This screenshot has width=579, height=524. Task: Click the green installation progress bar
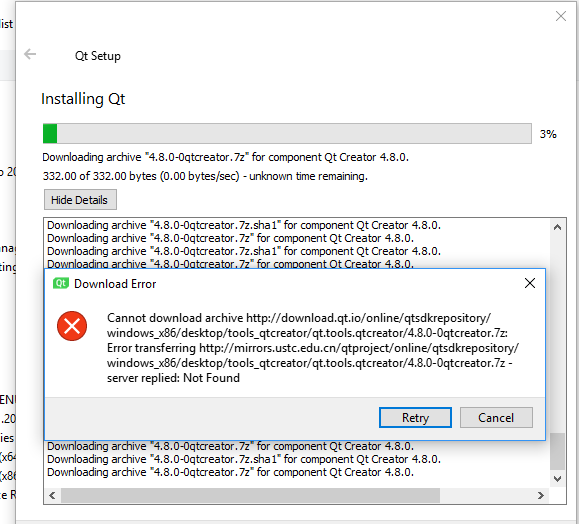click(287, 134)
